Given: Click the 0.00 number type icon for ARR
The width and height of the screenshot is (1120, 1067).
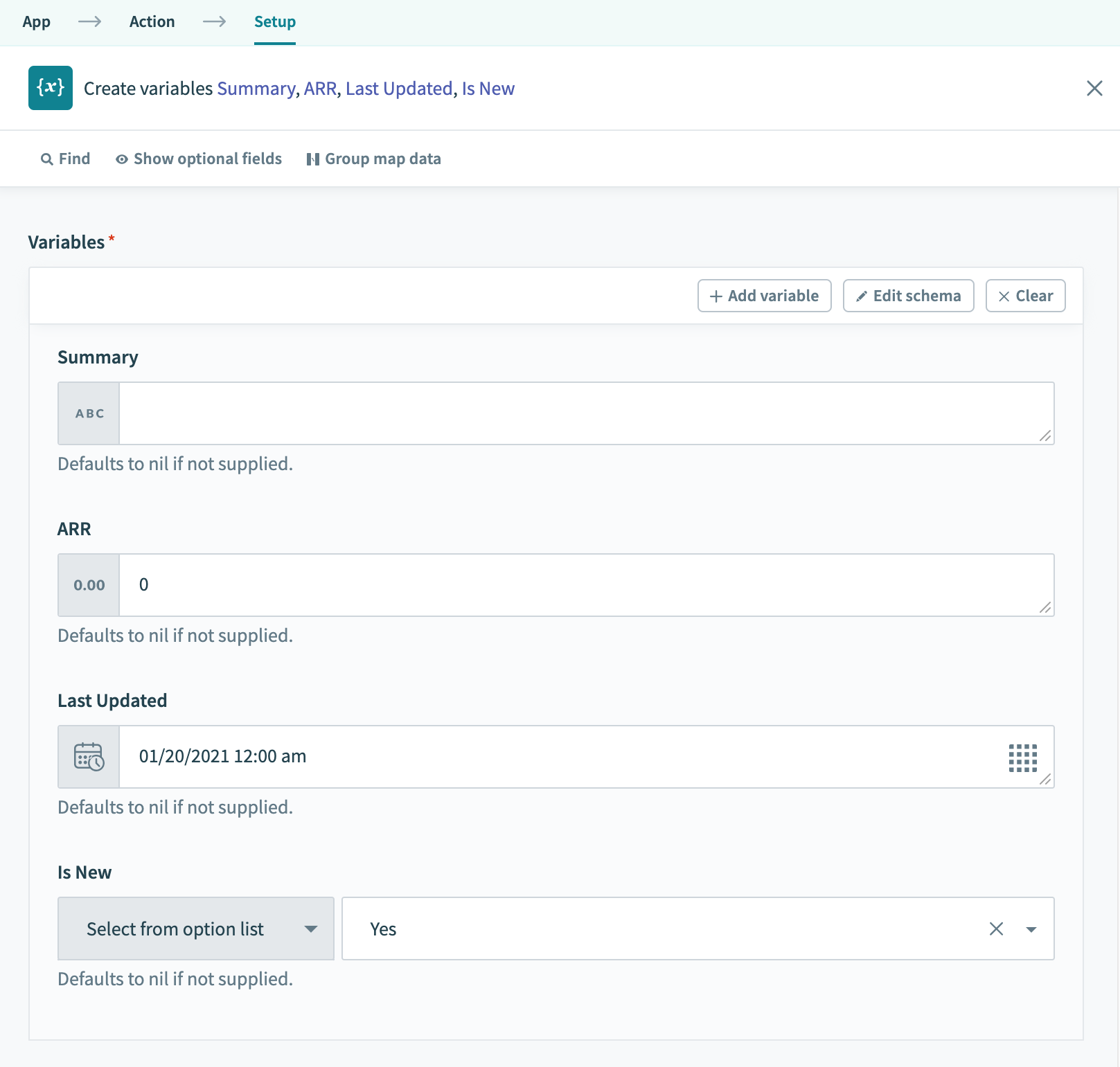Looking at the screenshot, I should [x=89, y=585].
